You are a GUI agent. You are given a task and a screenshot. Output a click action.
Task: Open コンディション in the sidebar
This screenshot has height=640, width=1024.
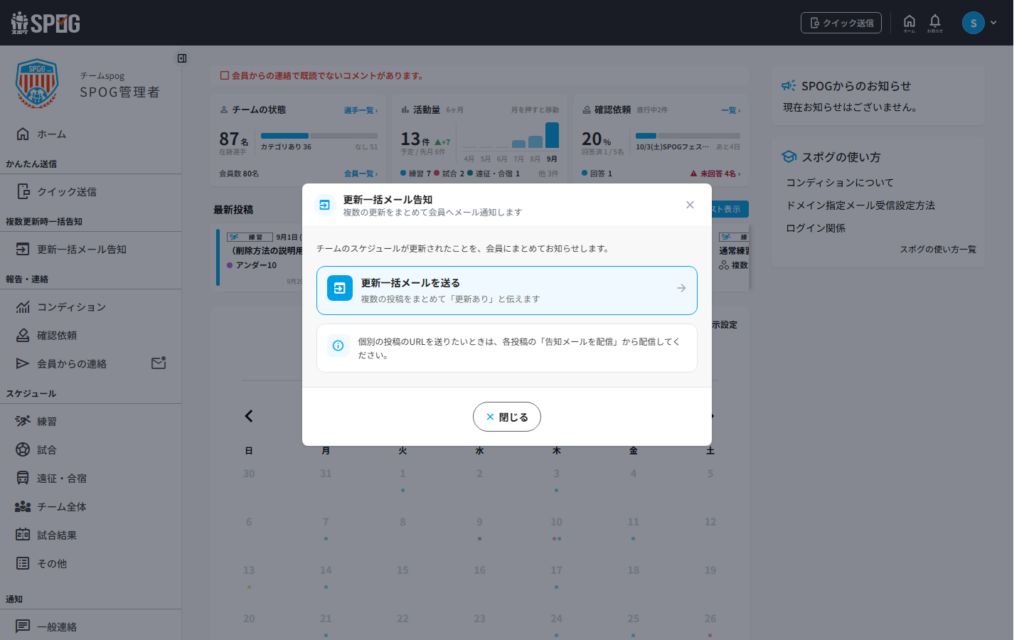tap(90, 306)
